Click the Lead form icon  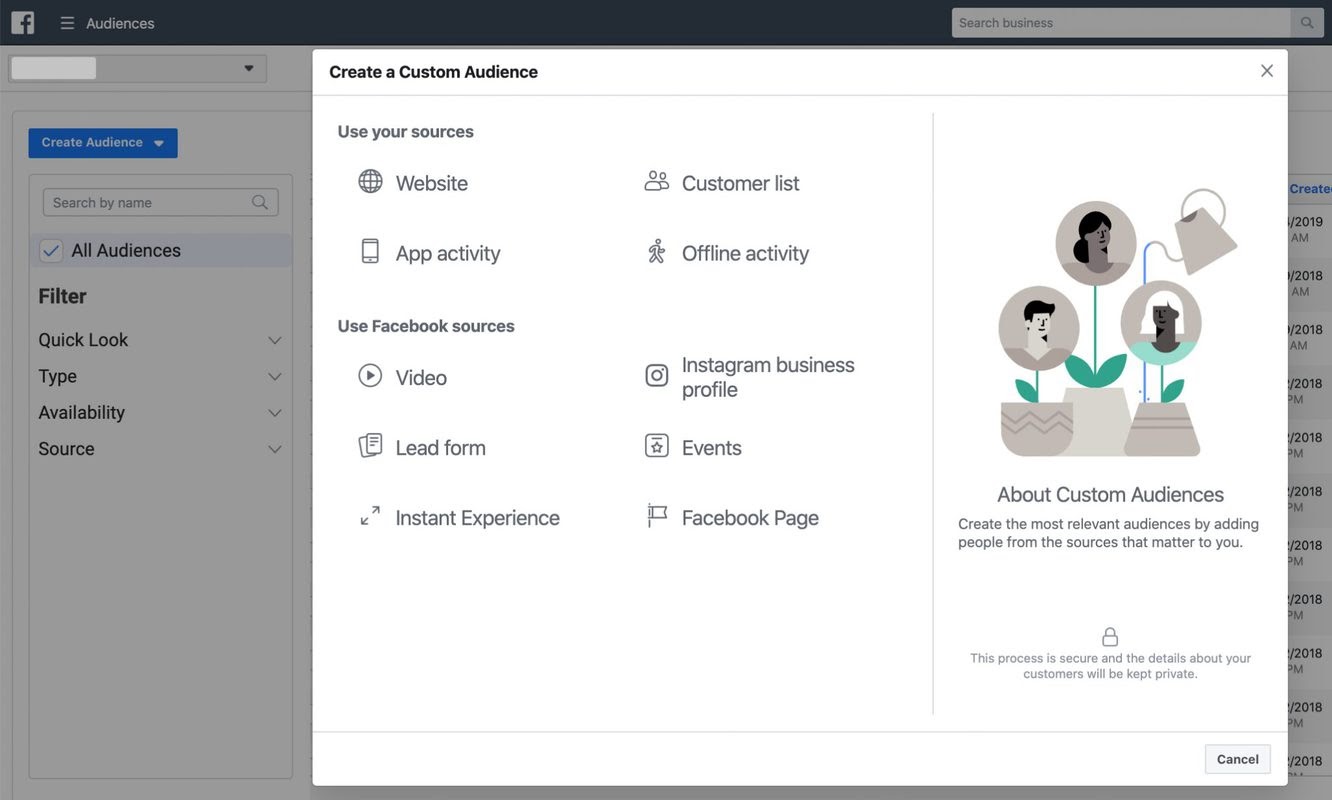click(370, 445)
